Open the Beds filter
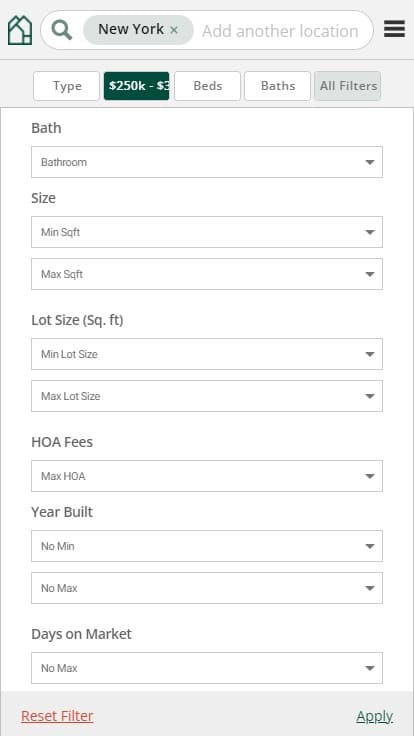This screenshot has width=414, height=736. [x=207, y=86]
